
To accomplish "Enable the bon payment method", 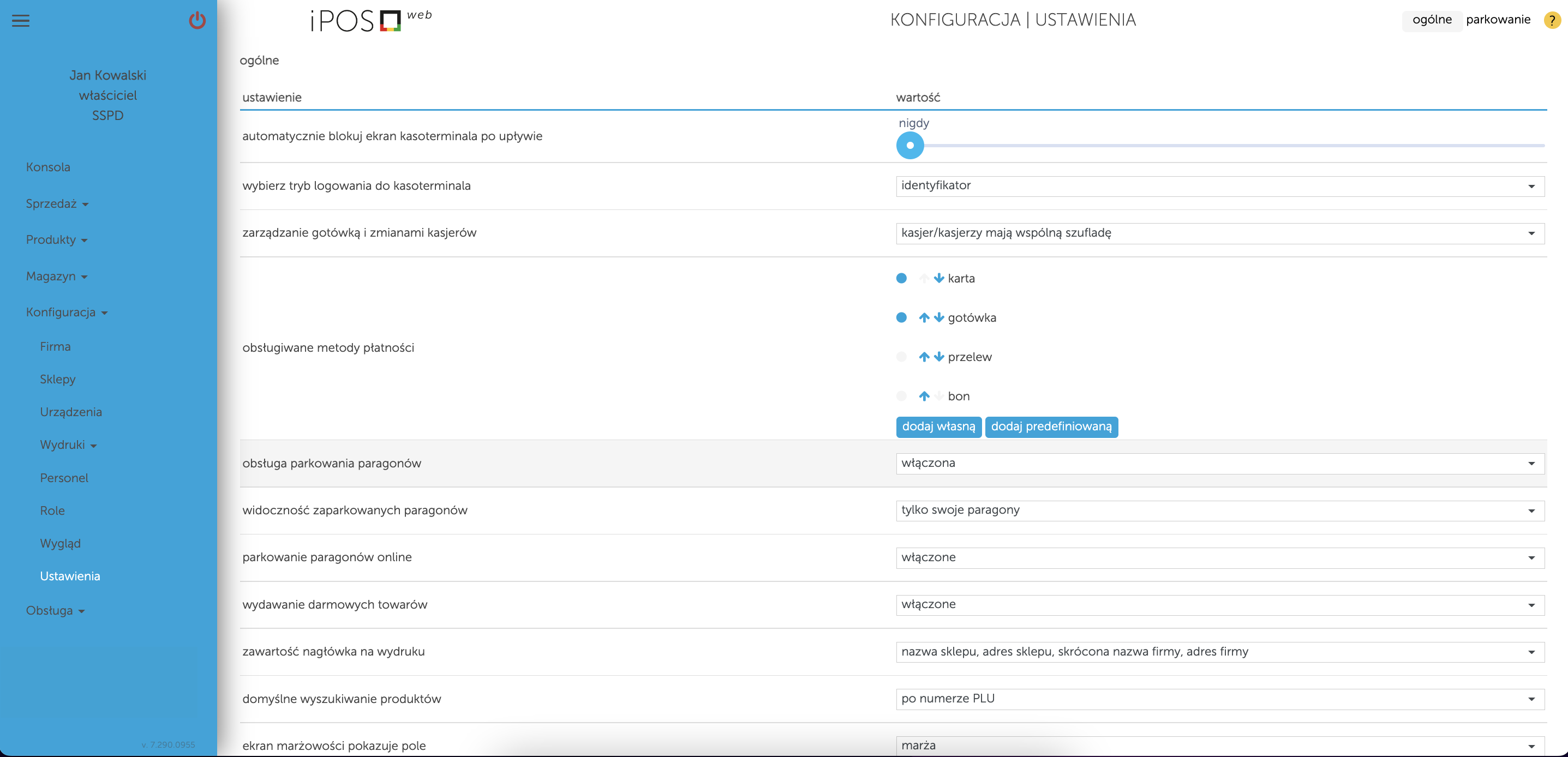I will [901, 395].
